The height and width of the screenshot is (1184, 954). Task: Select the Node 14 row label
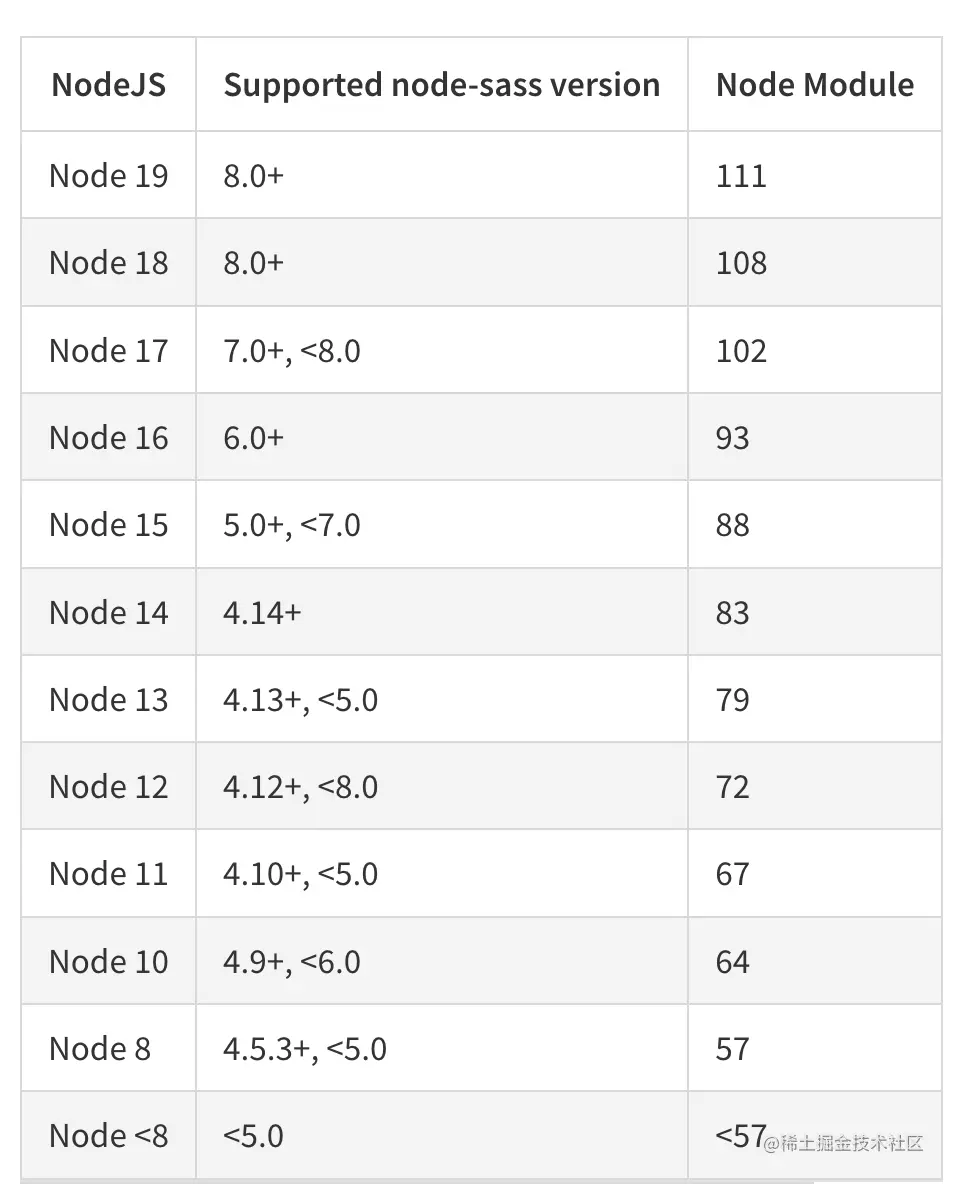click(108, 612)
